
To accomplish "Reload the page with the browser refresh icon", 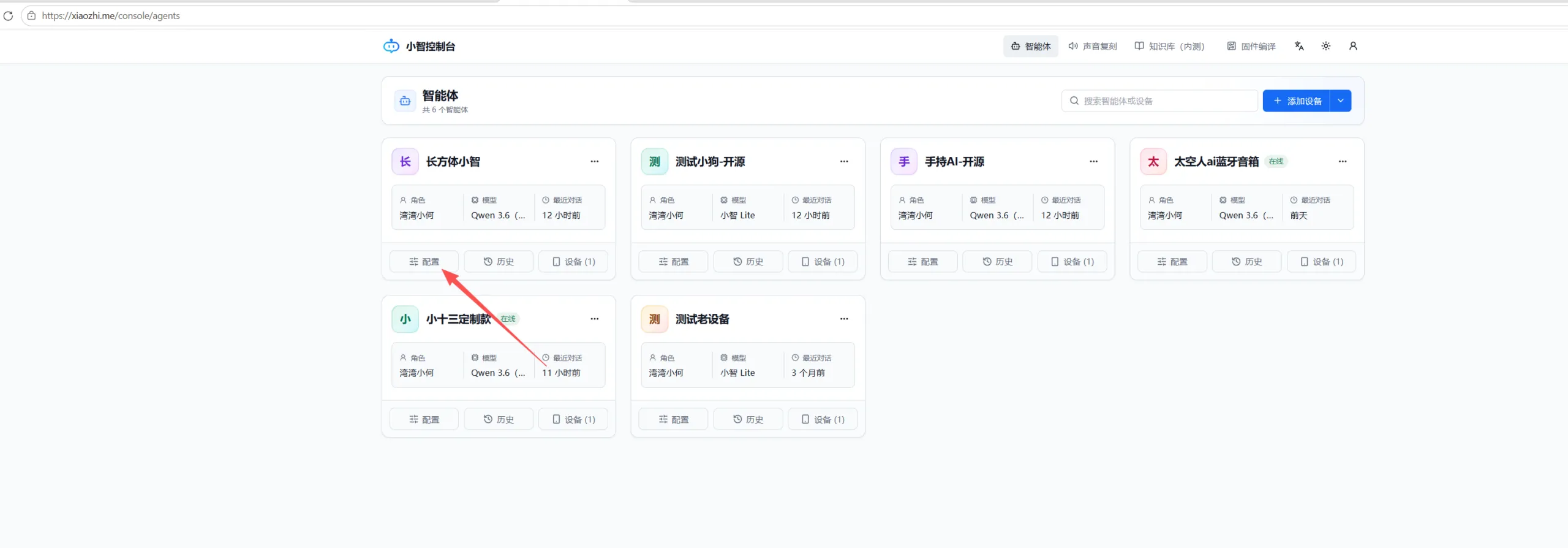I will pos(8,16).
